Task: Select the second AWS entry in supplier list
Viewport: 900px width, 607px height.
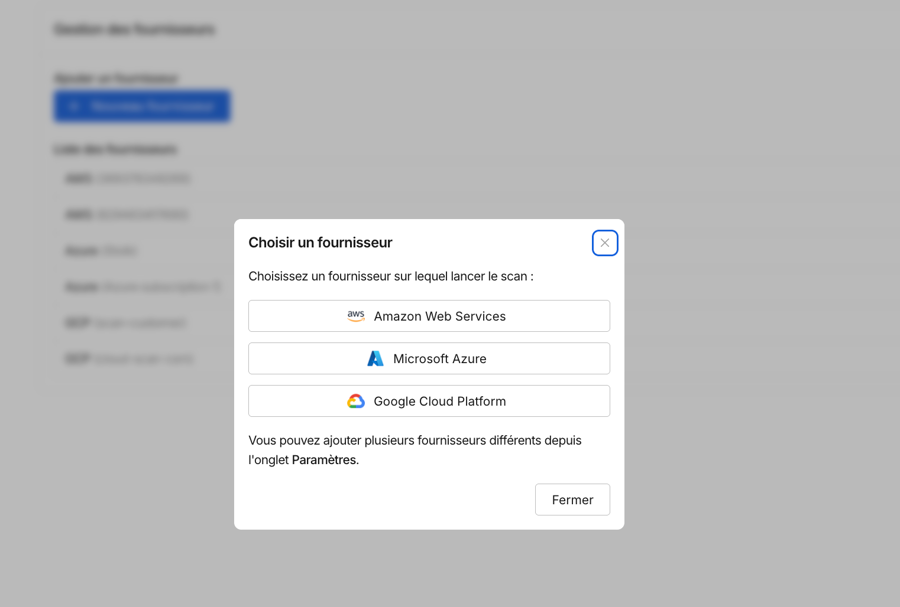Action: click(127, 215)
